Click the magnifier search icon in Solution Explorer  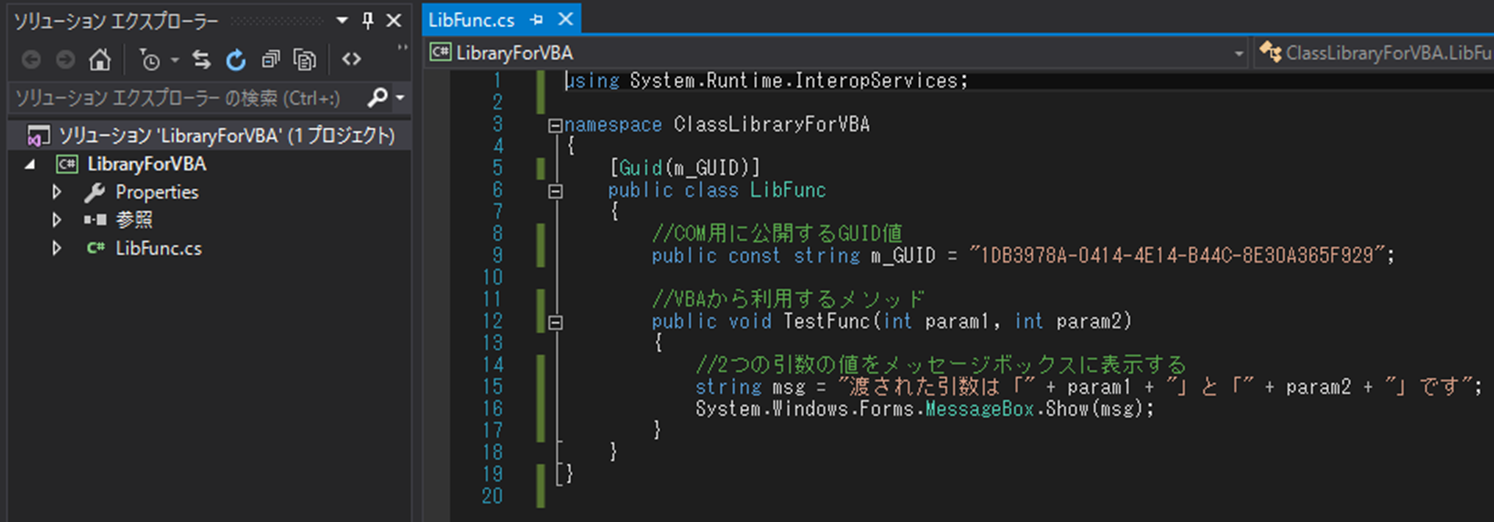pos(378,97)
